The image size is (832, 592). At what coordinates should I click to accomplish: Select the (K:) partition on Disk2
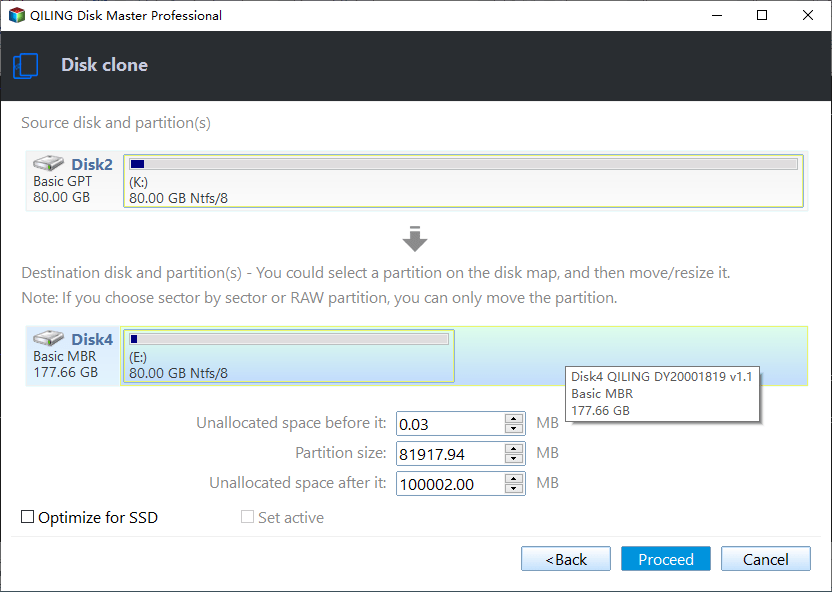tap(463, 181)
